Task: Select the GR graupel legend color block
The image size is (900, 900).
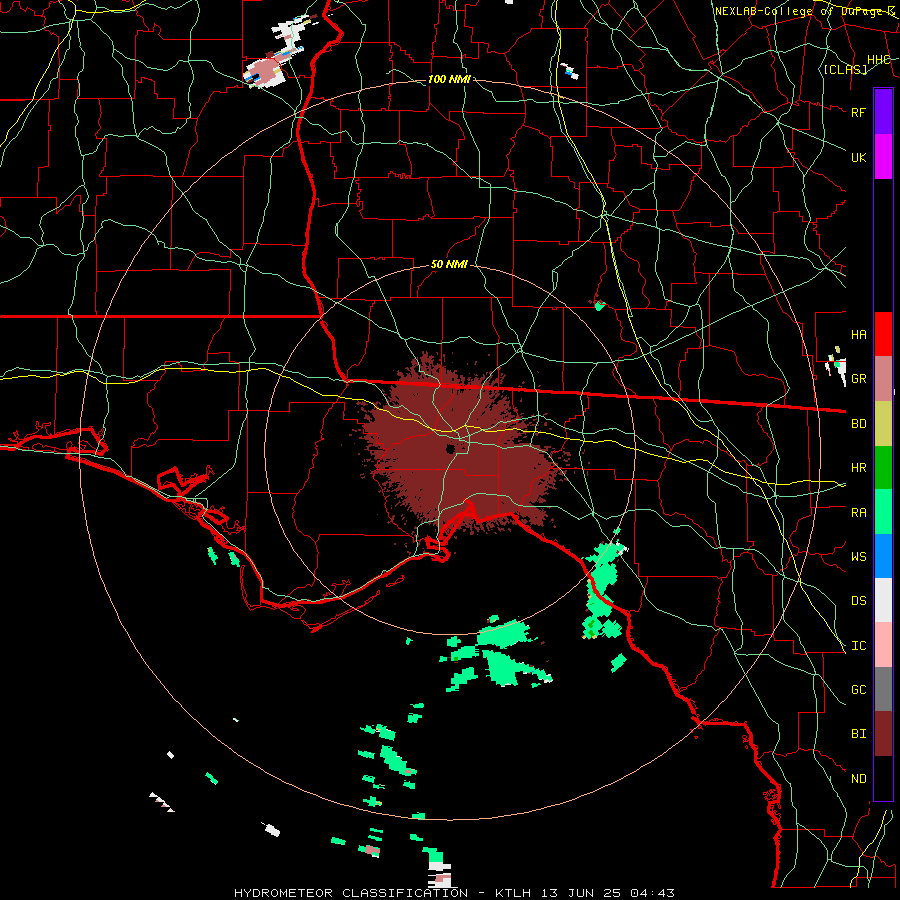Action: (x=883, y=379)
